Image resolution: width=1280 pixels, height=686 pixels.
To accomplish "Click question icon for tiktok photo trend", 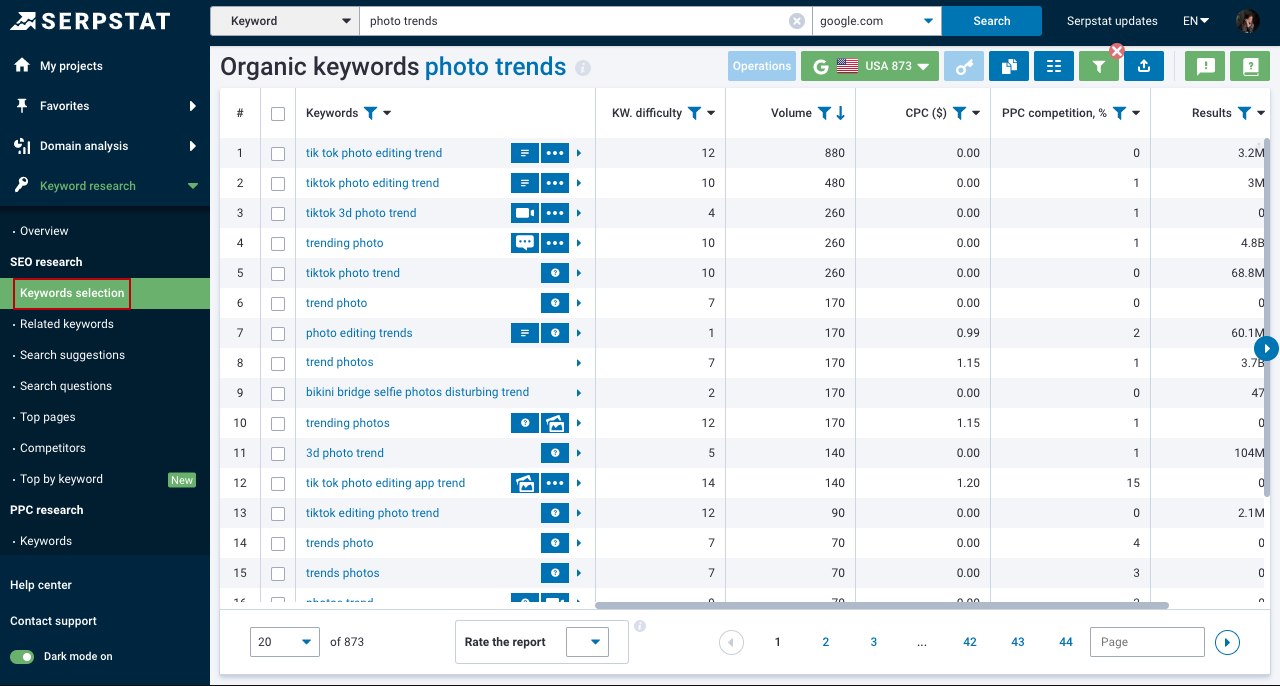I will 555,273.
